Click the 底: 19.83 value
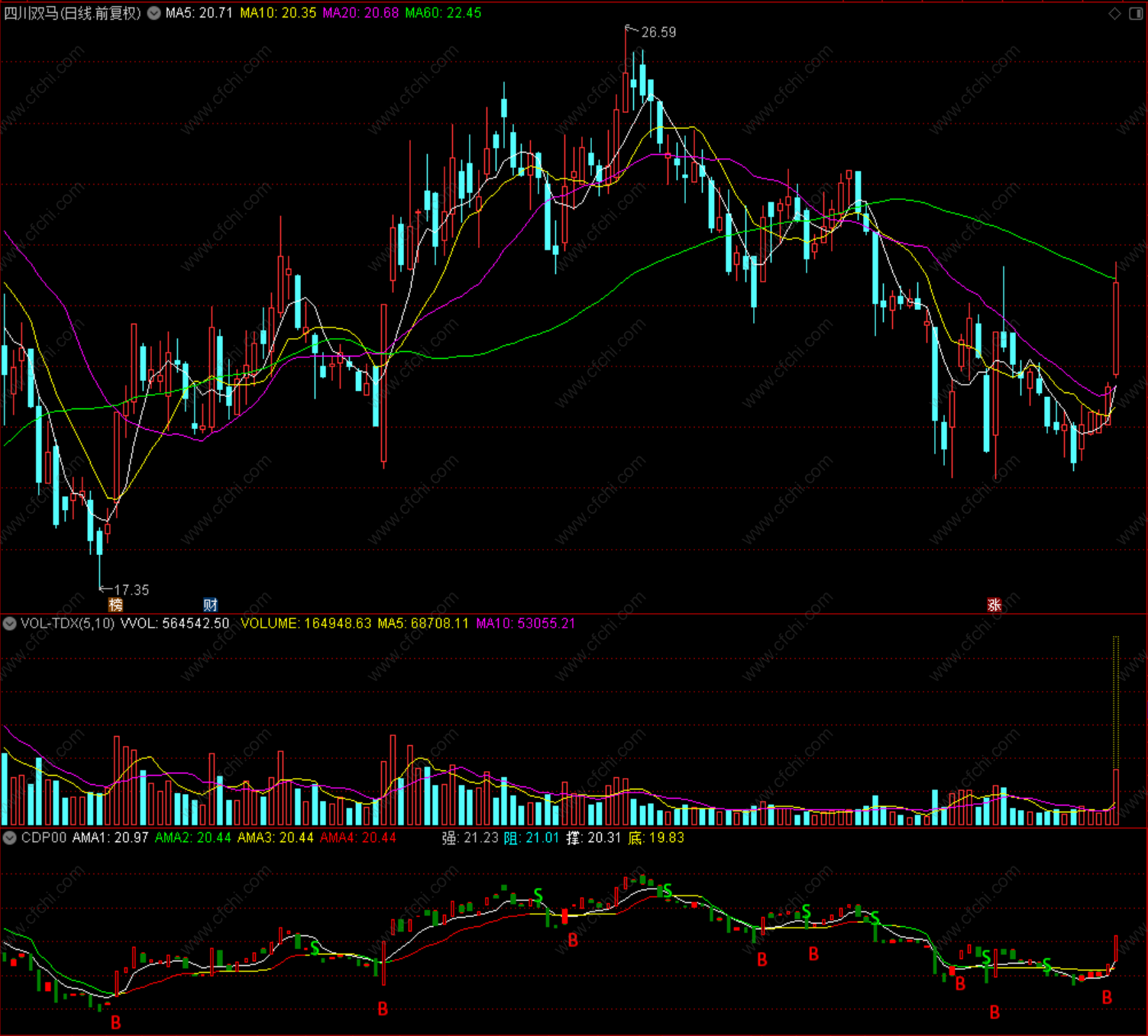 (x=656, y=838)
